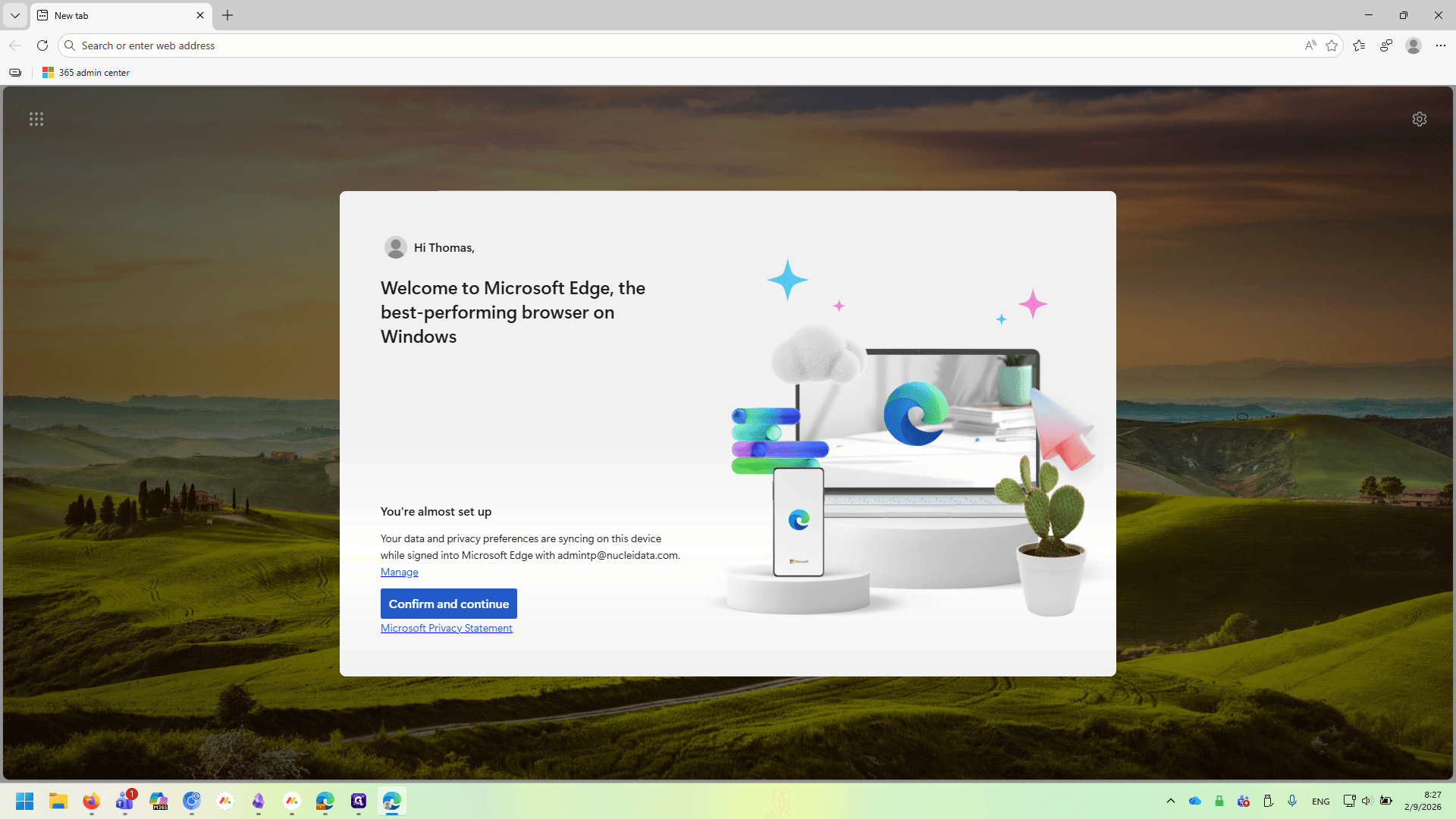Reload the page with refresh icon
This screenshot has width=1456, height=819.
[x=42, y=45]
